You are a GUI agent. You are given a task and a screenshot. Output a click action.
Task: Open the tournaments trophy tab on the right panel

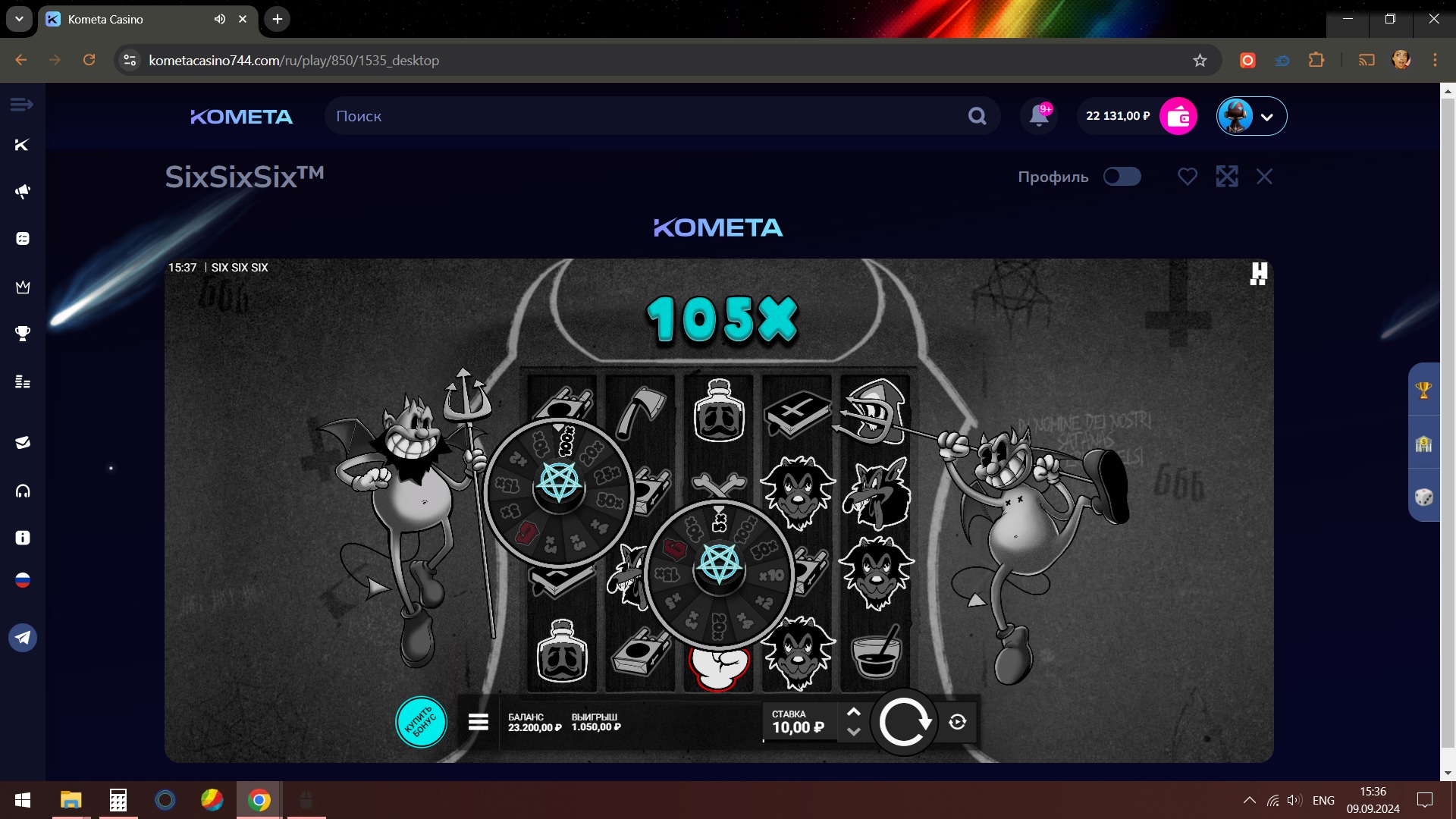[1423, 391]
